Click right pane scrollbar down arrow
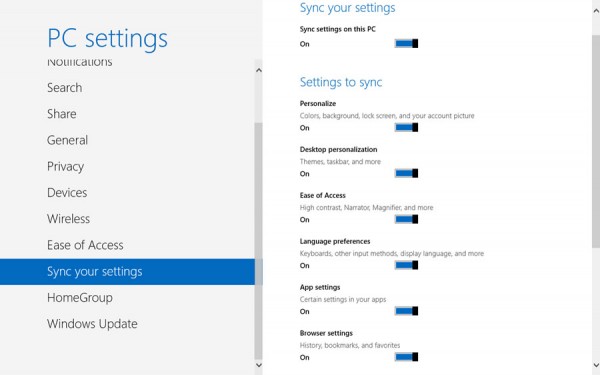 coord(596,365)
